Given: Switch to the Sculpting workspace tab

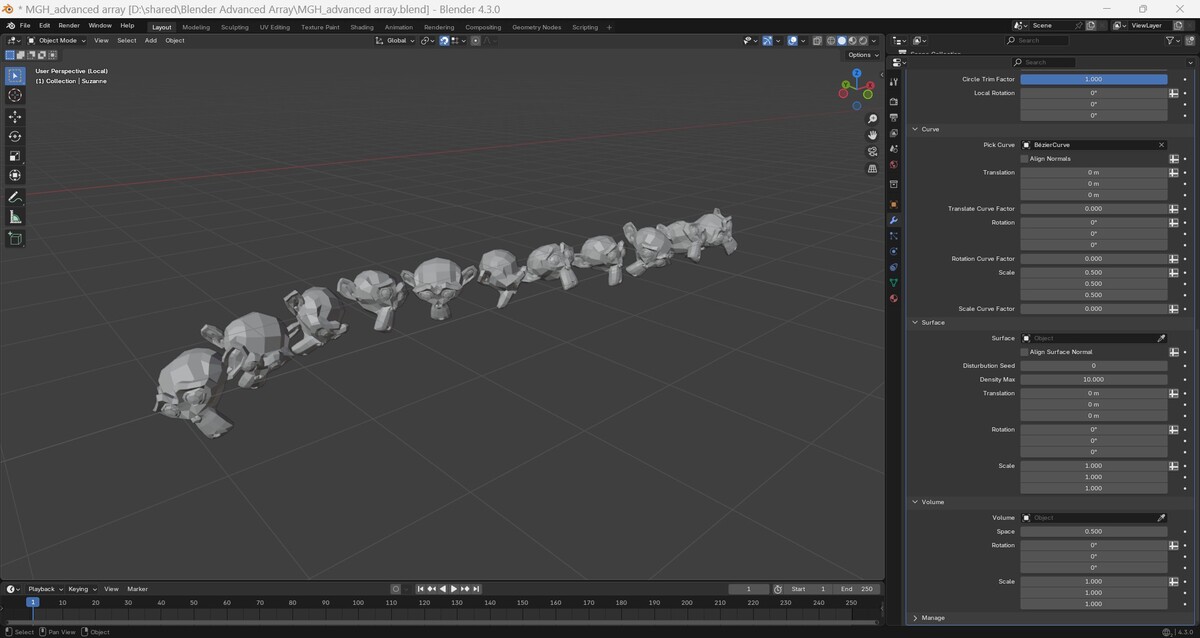Looking at the screenshot, I should 235,27.
